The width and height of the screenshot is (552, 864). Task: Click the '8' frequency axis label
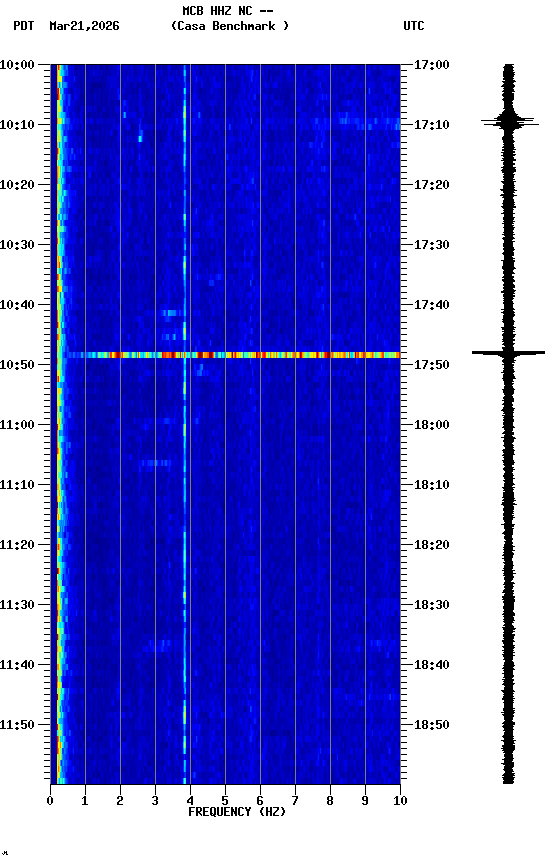pos(330,802)
